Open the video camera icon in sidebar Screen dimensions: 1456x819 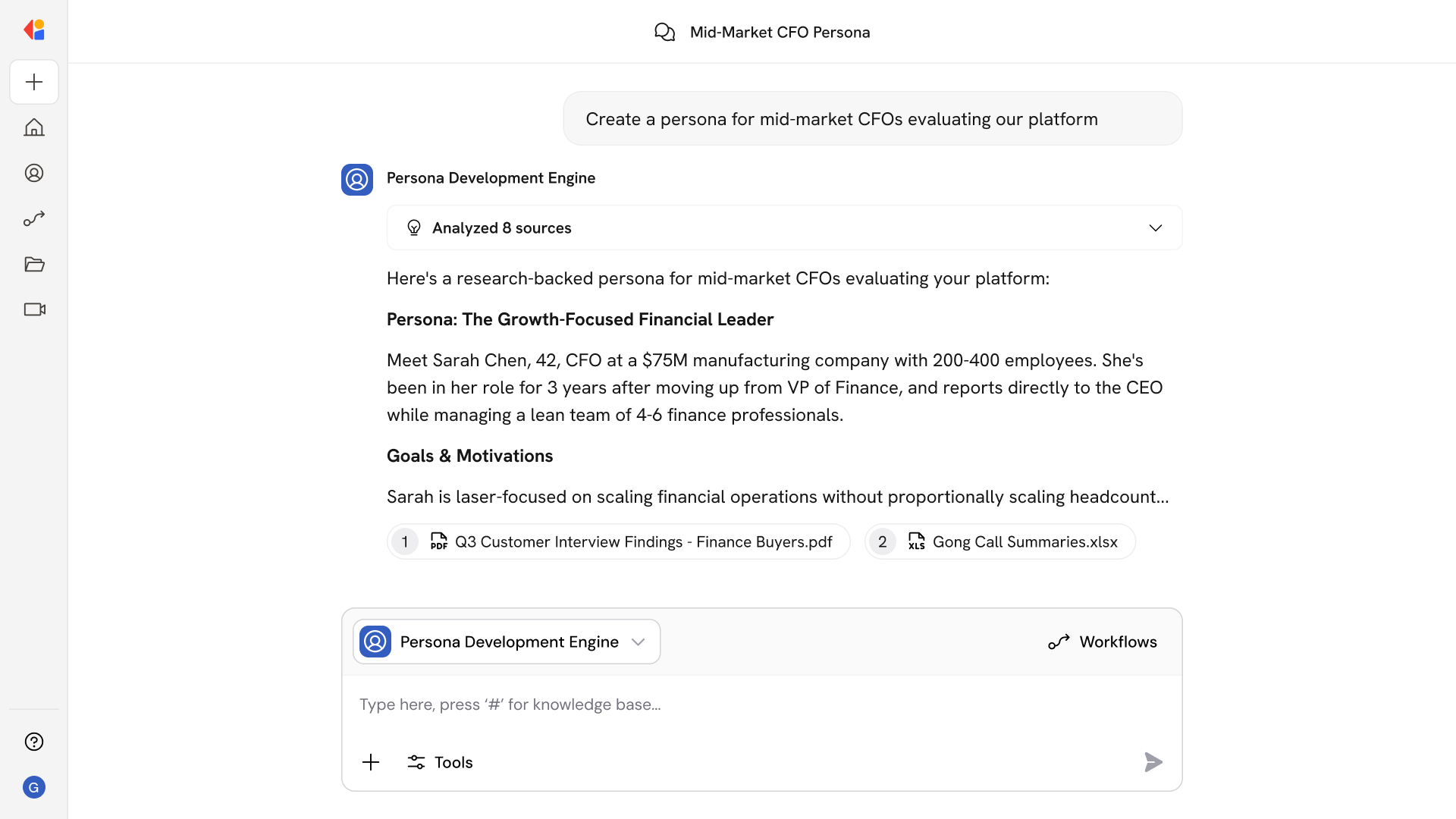click(x=34, y=309)
